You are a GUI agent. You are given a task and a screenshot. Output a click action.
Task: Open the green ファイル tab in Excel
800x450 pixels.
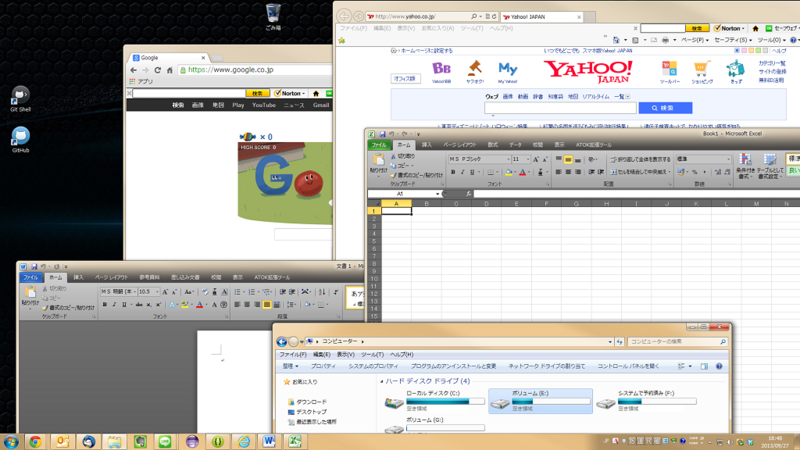tap(379, 145)
